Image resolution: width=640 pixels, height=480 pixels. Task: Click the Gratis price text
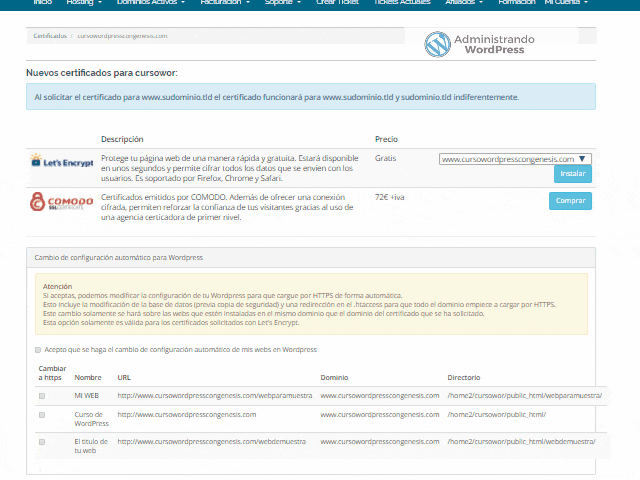coord(385,158)
